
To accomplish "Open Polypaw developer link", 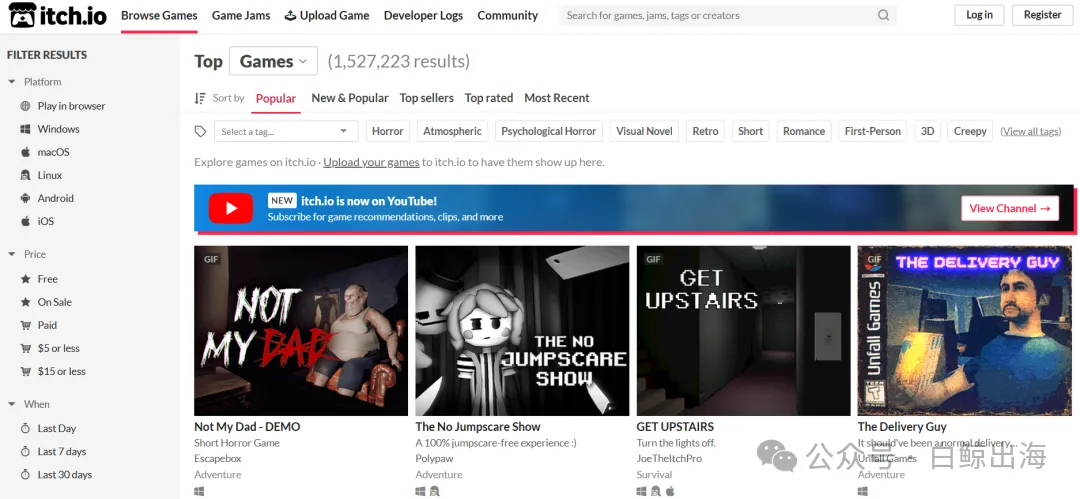I will coord(433,459).
